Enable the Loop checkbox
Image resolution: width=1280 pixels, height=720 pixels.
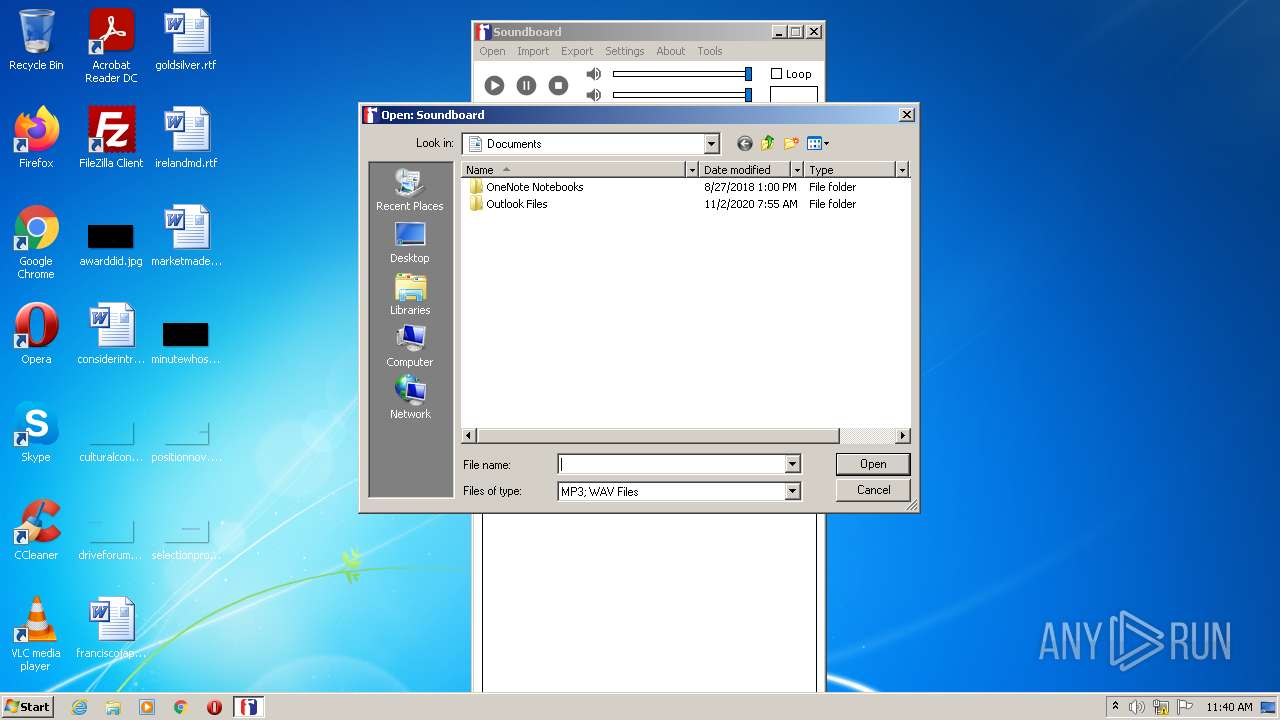pyautogui.click(x=776, y=74)
